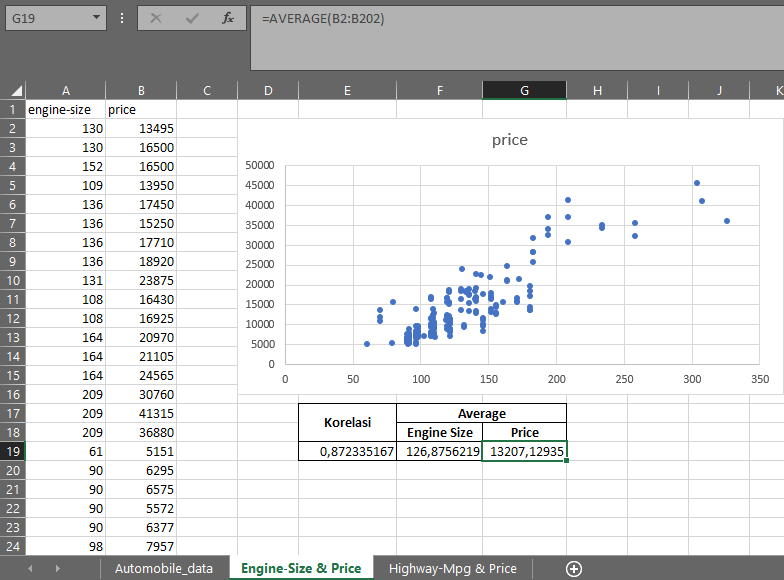This screenshot has width=784, height=580.
Task: Select the Engine-Size & Price sheet tab
Action: (301, 568)
